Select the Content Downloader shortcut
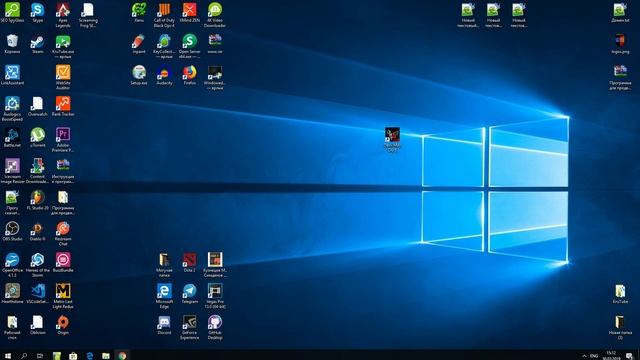Screen dimensions: 640x360 point(38,171)
